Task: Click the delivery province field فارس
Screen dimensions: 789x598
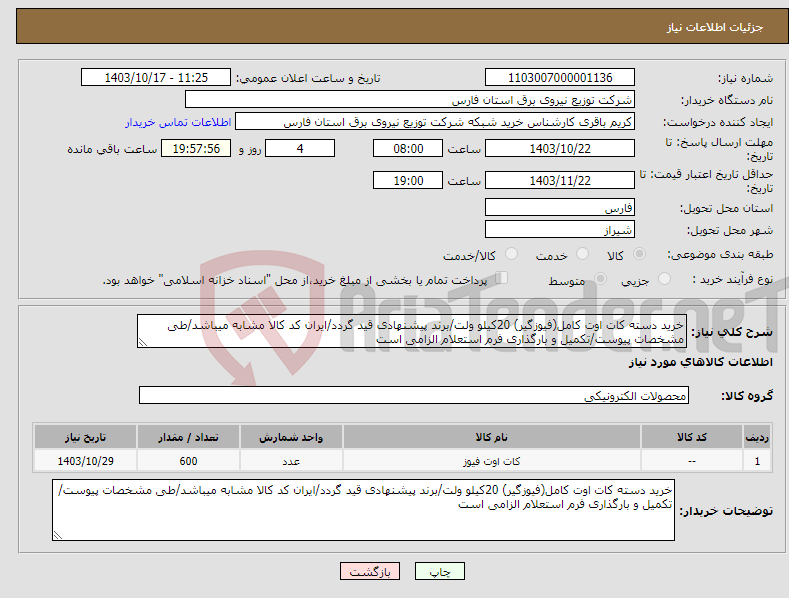Action: pos(560,207)
